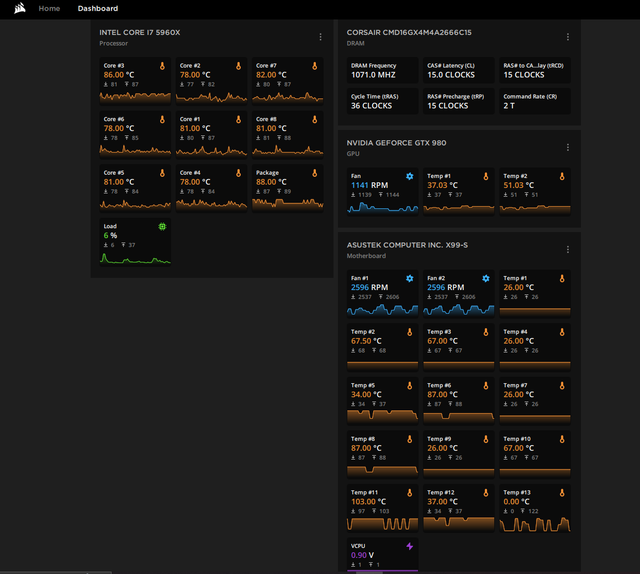Screen dimensions: 640x574
Task: Select the GPU Fan 1141 RPM reading
Action: point(369,185)
